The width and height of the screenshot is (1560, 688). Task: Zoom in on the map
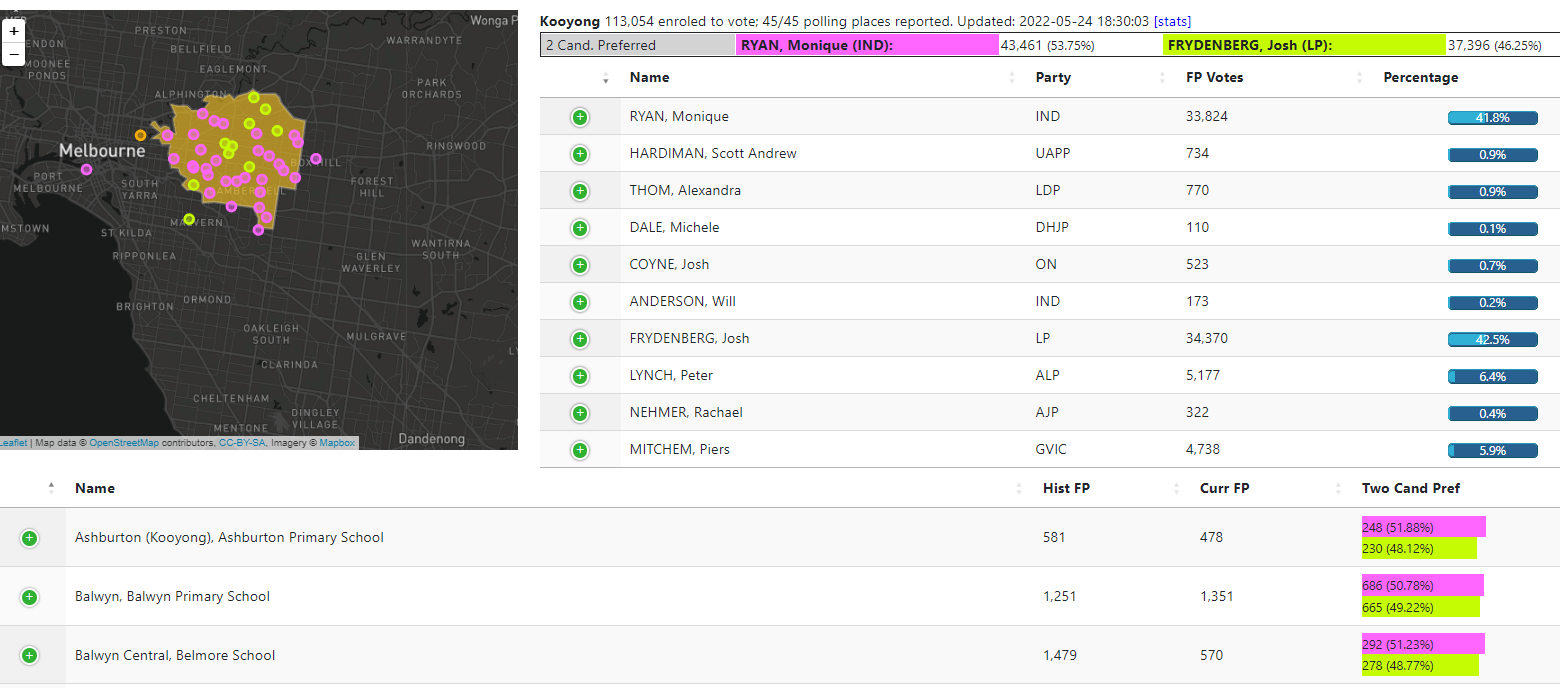click(x=14, y=31)
